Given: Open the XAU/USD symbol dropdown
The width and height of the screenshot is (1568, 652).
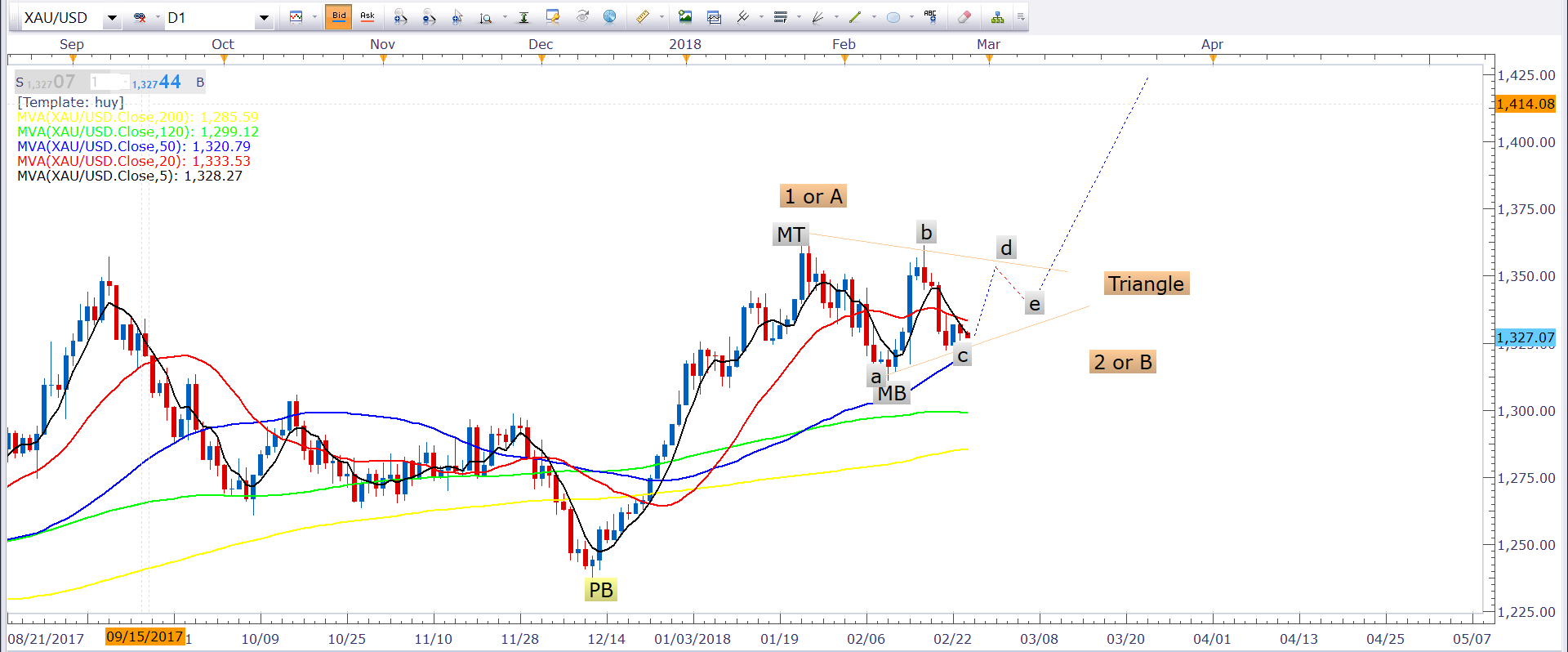Looking at the screenshot, I should 112,18.
